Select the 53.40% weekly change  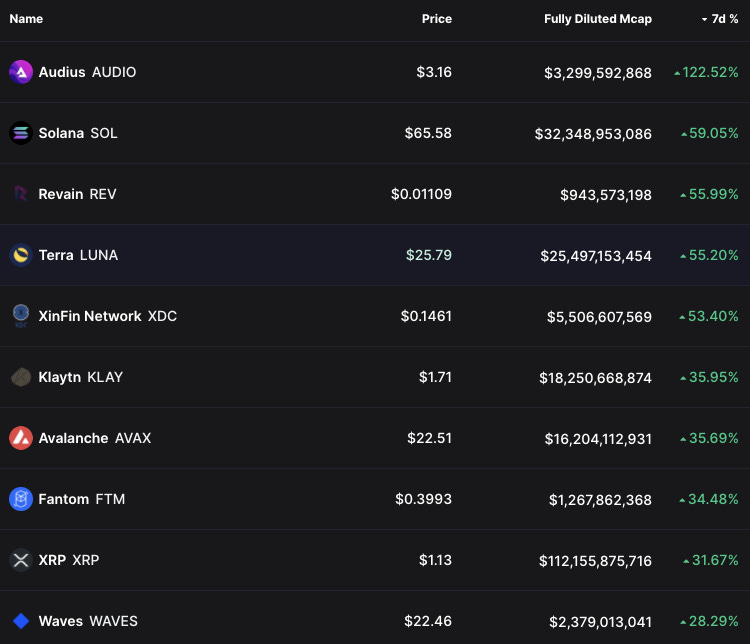pos(709,316)
